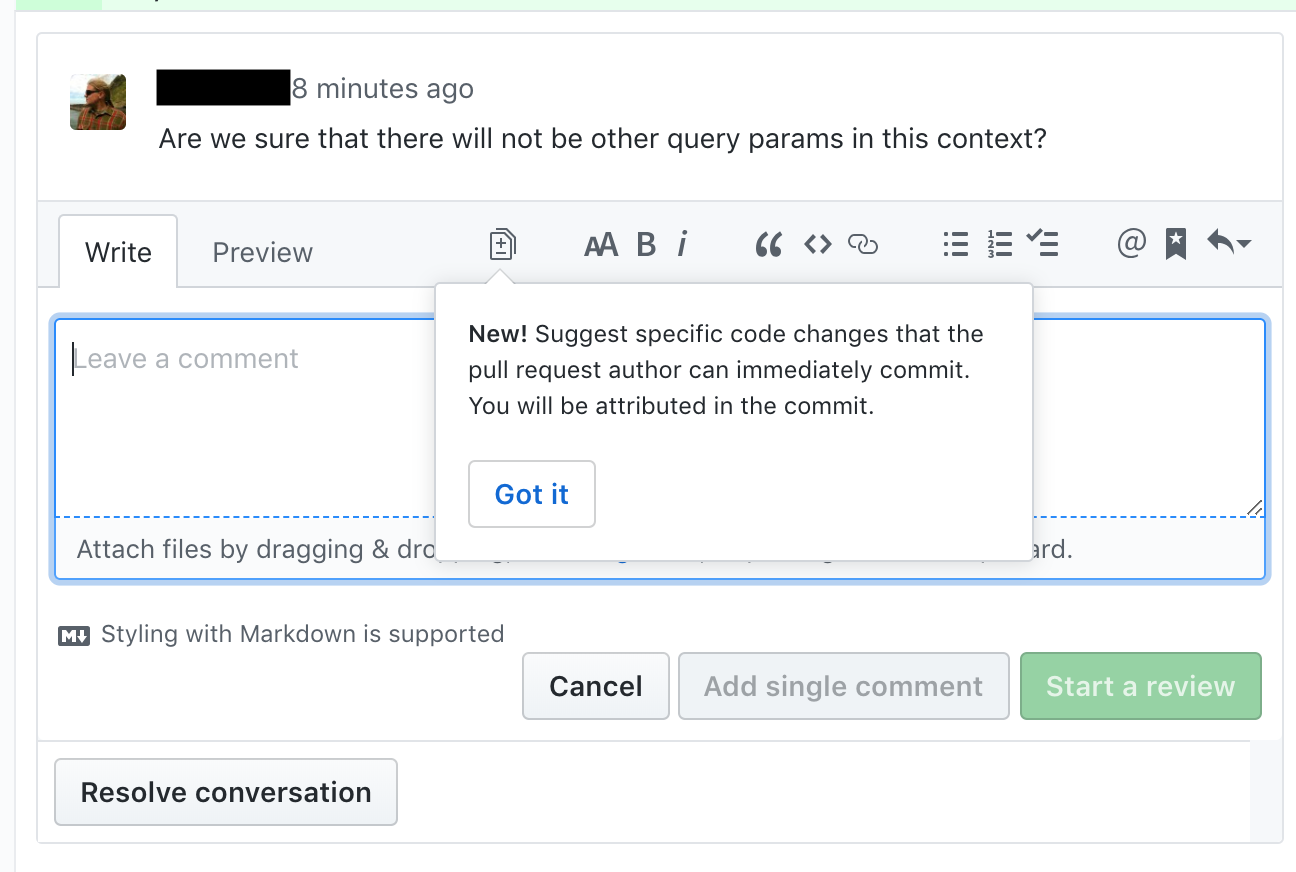Insert a quote block
Viewport: 1296px width, 872px height.
click(x=768, y=244)
